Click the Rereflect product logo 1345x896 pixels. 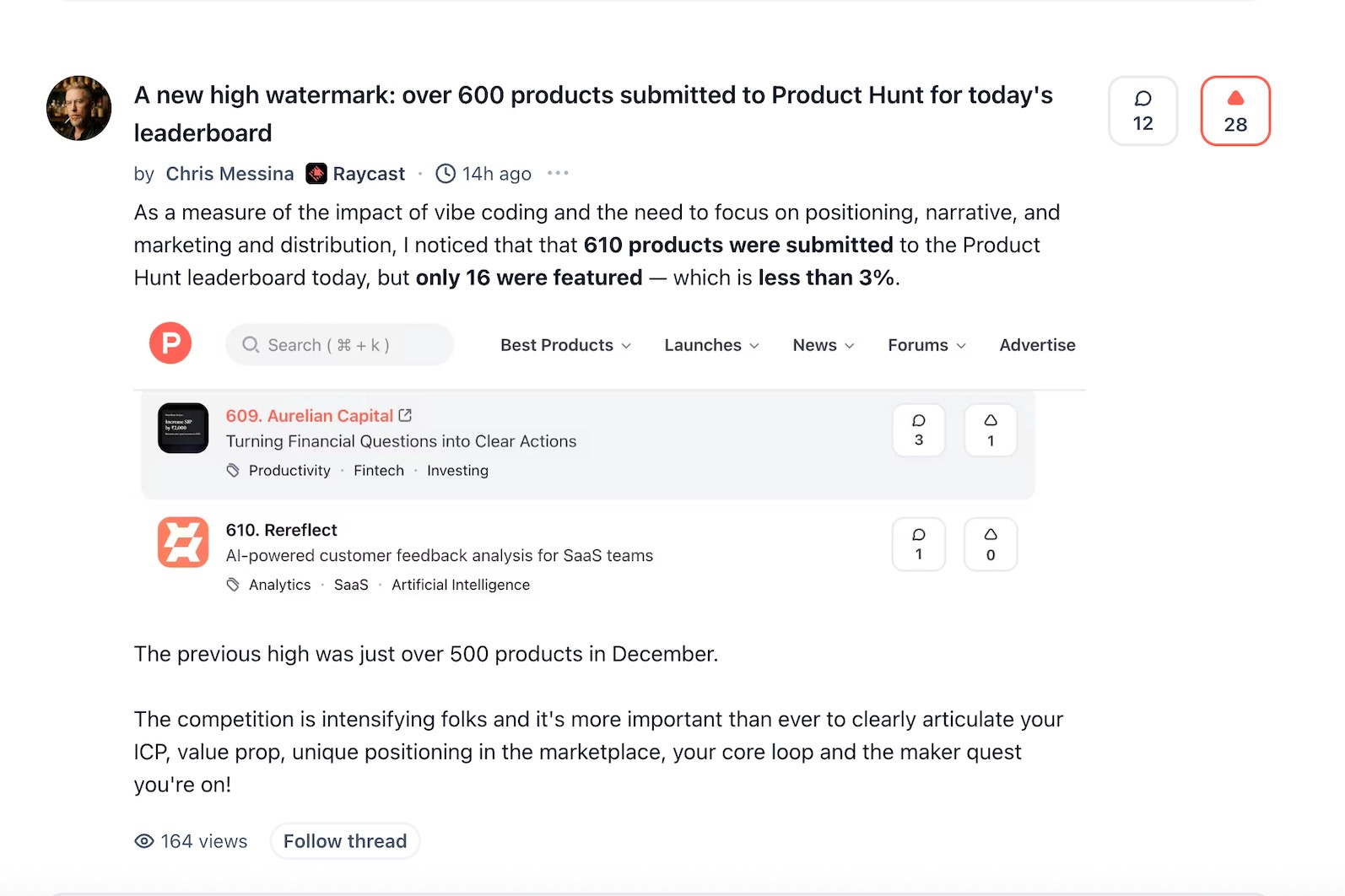pyautogui.click(x=183, y=542)
